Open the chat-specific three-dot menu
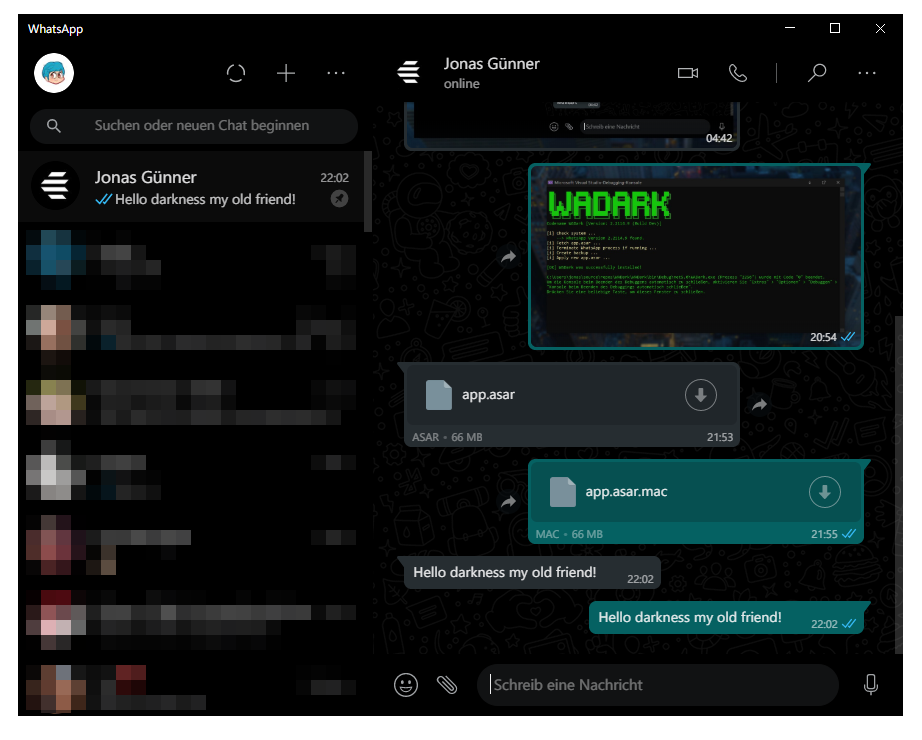Image resolution: width=922 pixels, height=740 pixels. (868, 72)
